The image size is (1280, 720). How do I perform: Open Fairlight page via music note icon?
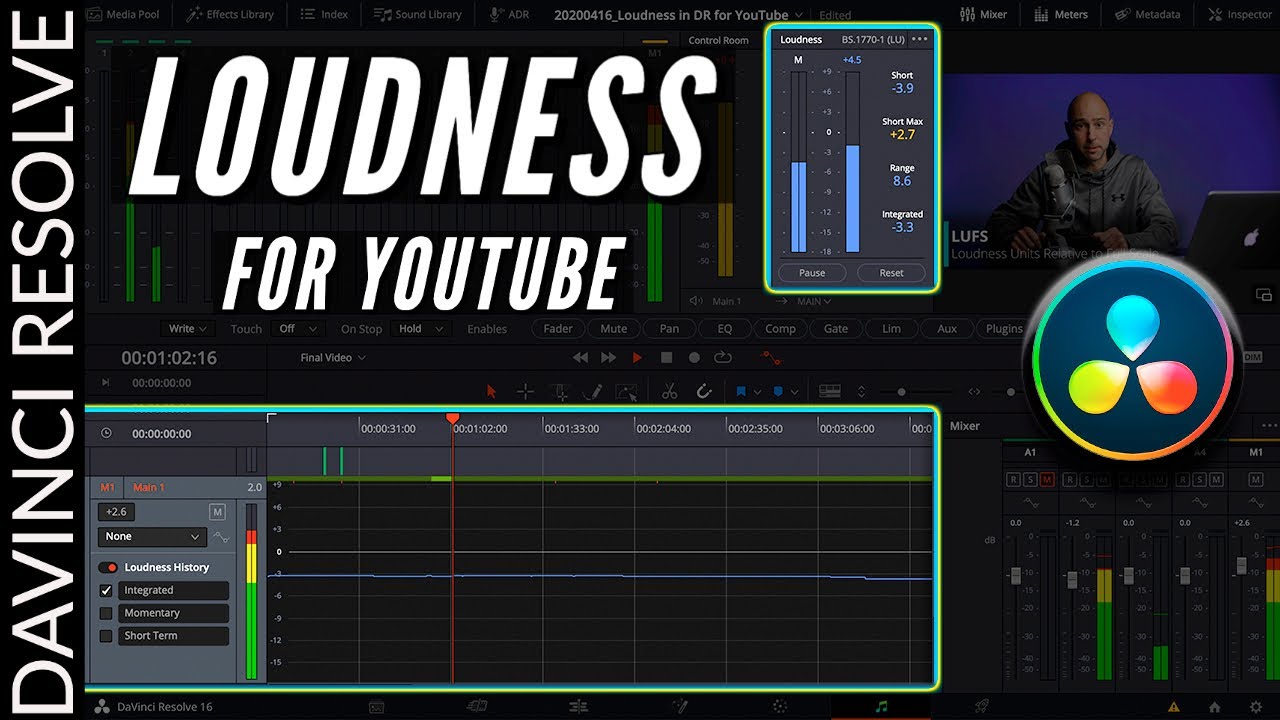click(x=881, y=706)
